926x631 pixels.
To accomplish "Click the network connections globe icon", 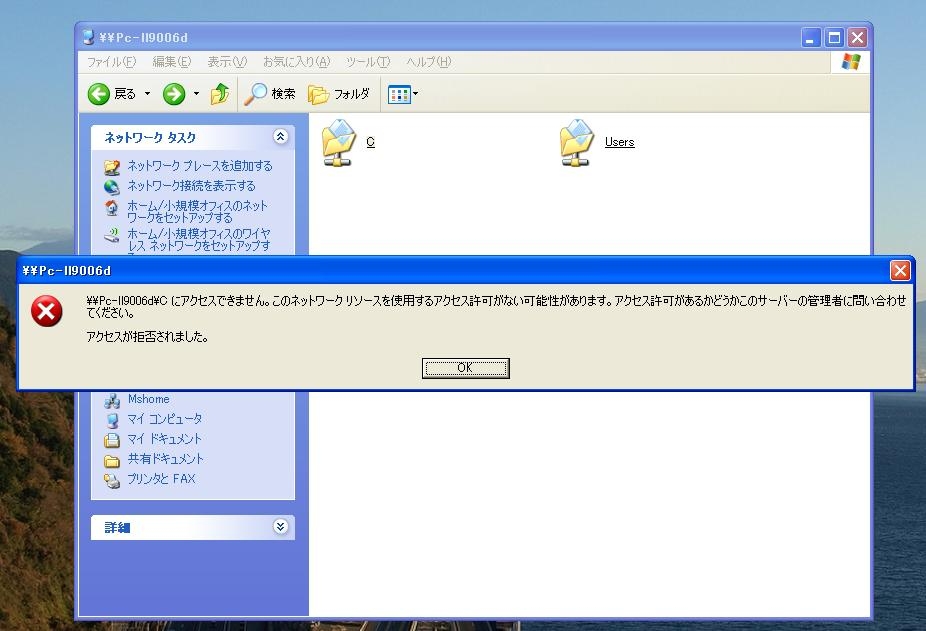I will pyautogui.click(x=112, y=187).
